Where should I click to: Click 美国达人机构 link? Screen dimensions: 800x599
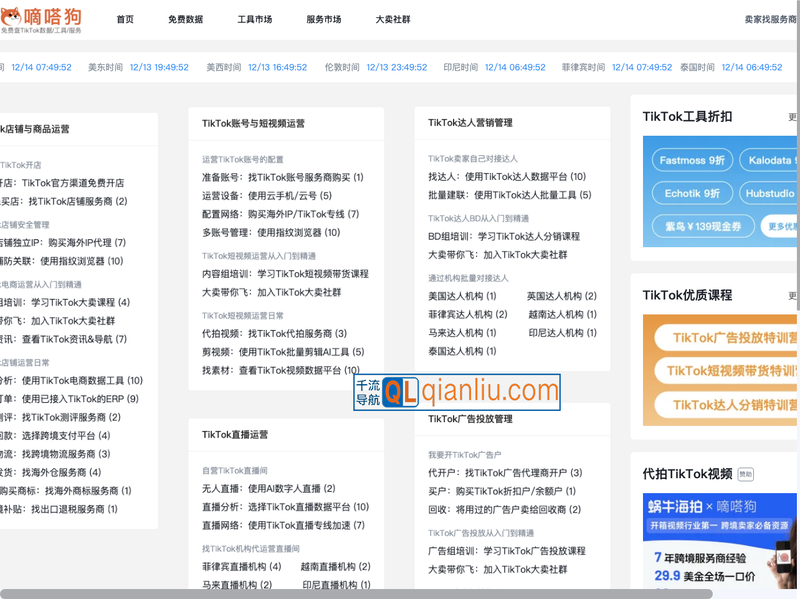[x=462, y=296]
